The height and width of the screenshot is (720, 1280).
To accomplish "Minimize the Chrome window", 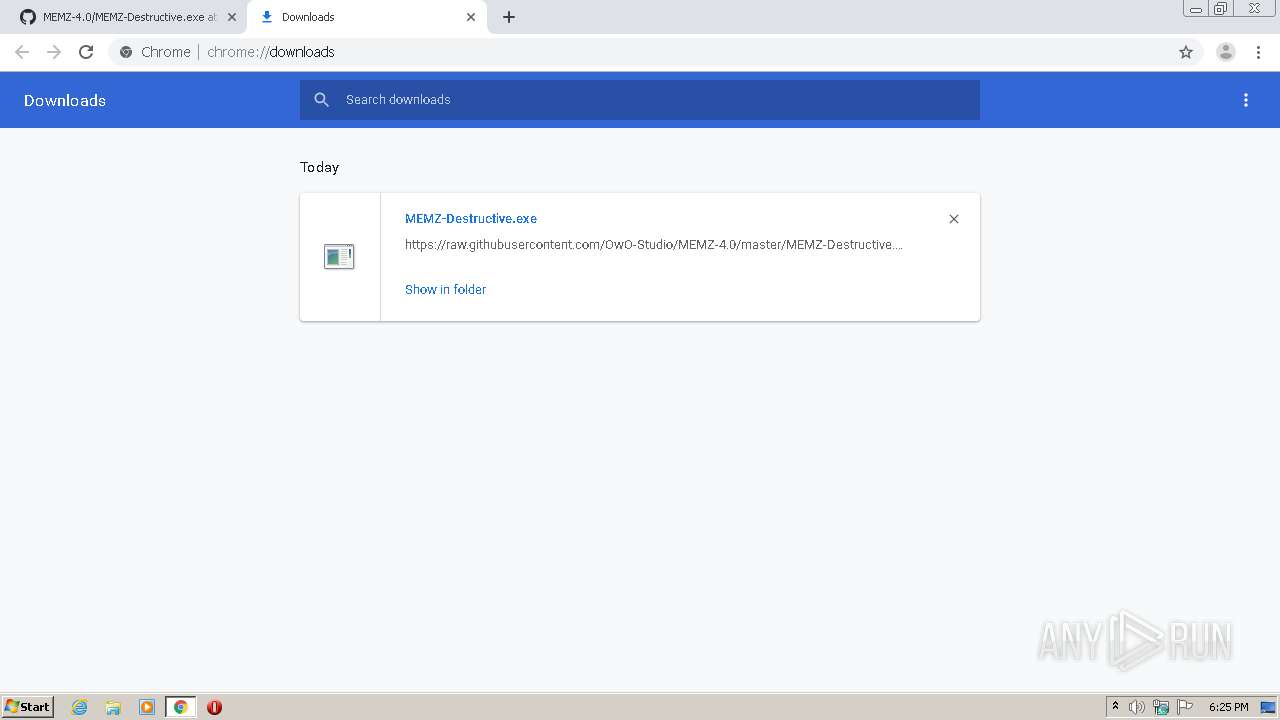I will click(x=1196, y=9).
